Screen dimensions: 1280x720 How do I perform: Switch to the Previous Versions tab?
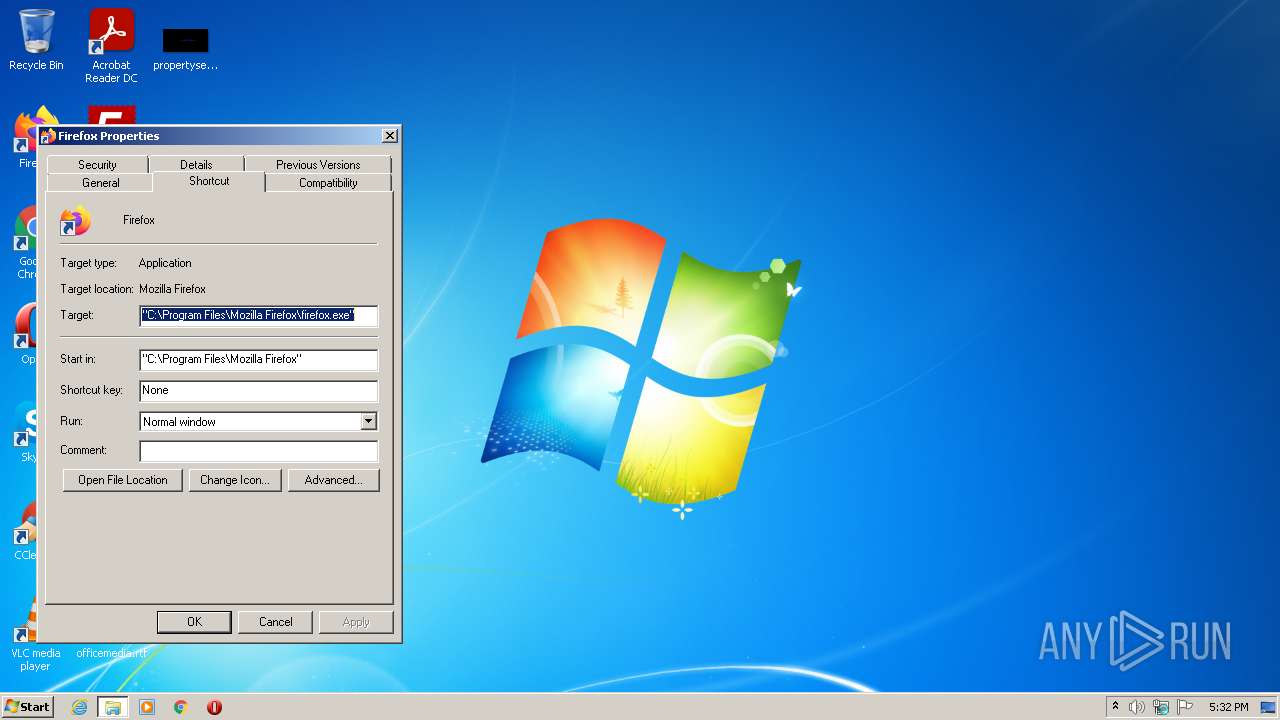click(318, 165)
